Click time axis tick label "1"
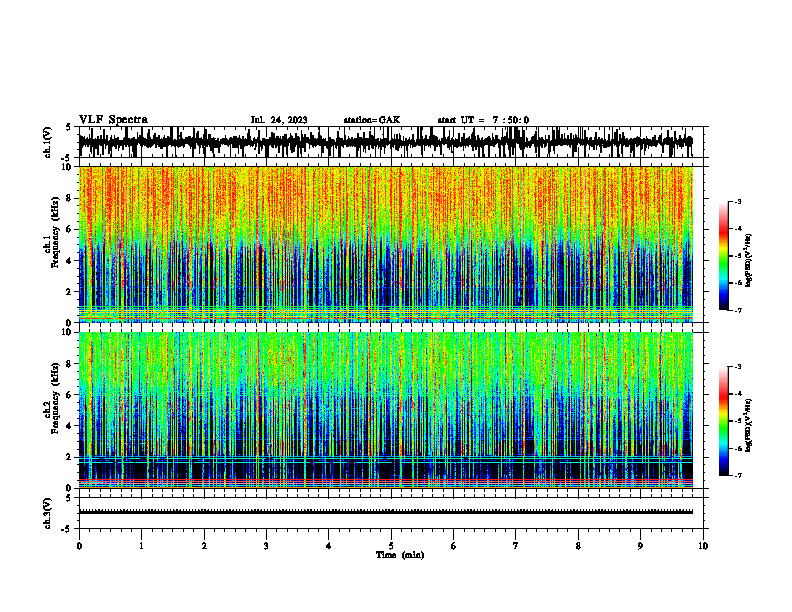792x612 pixels. click(141, 546)
